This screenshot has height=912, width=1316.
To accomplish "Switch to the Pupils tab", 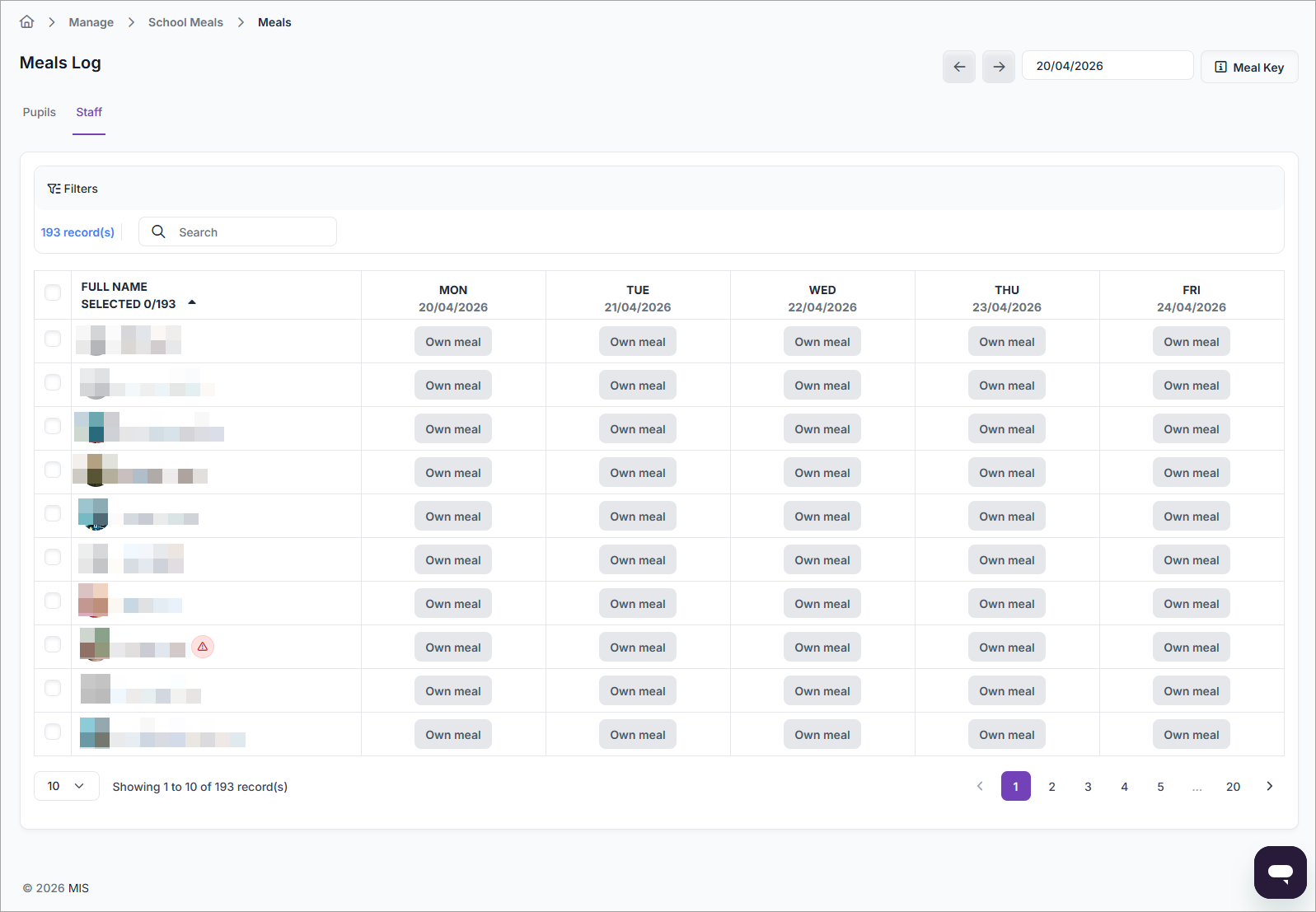I will click(40, 112).
